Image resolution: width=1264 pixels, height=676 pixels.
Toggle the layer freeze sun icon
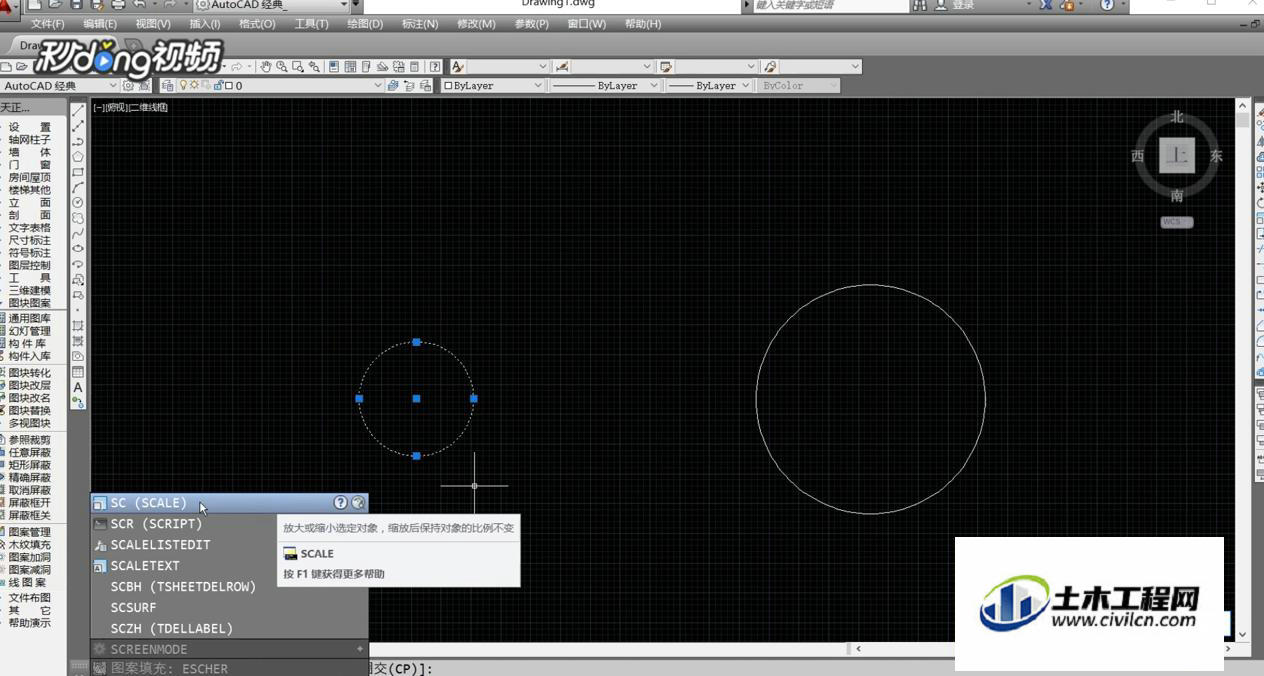click(x=193, y=86)
